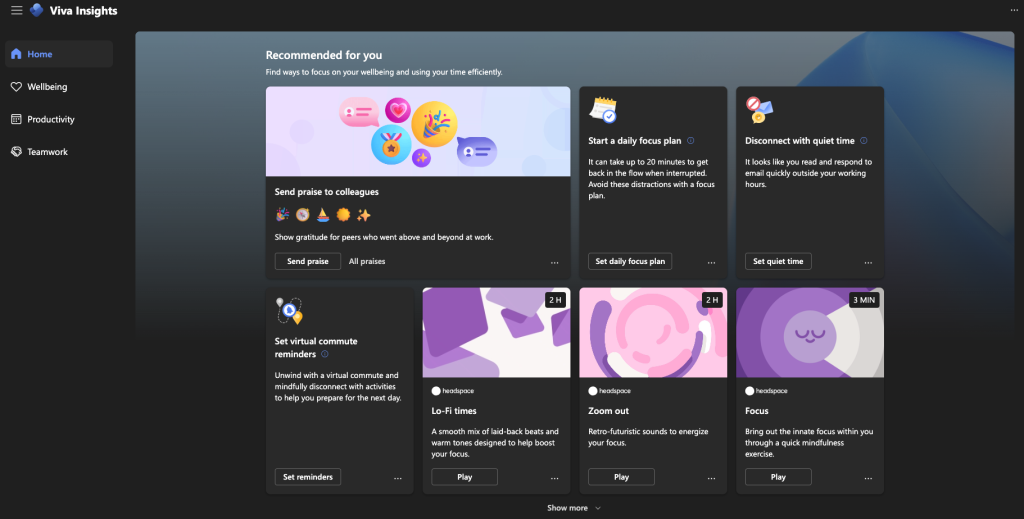Image resolution: width=1024 pixels, height=519 pixels.
Task: Switch to the Teamwork page
Action: point(47,152)
